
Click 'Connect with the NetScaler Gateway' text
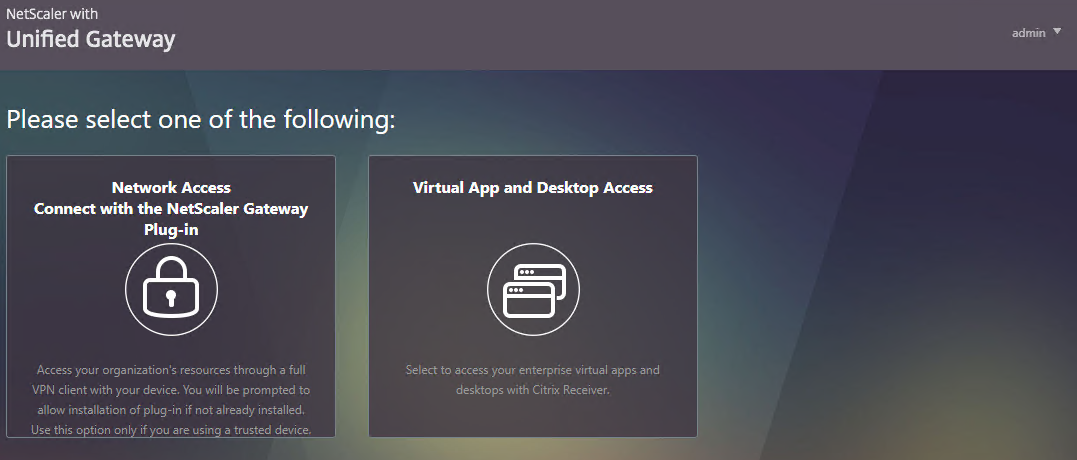click(x=171, y=209)
